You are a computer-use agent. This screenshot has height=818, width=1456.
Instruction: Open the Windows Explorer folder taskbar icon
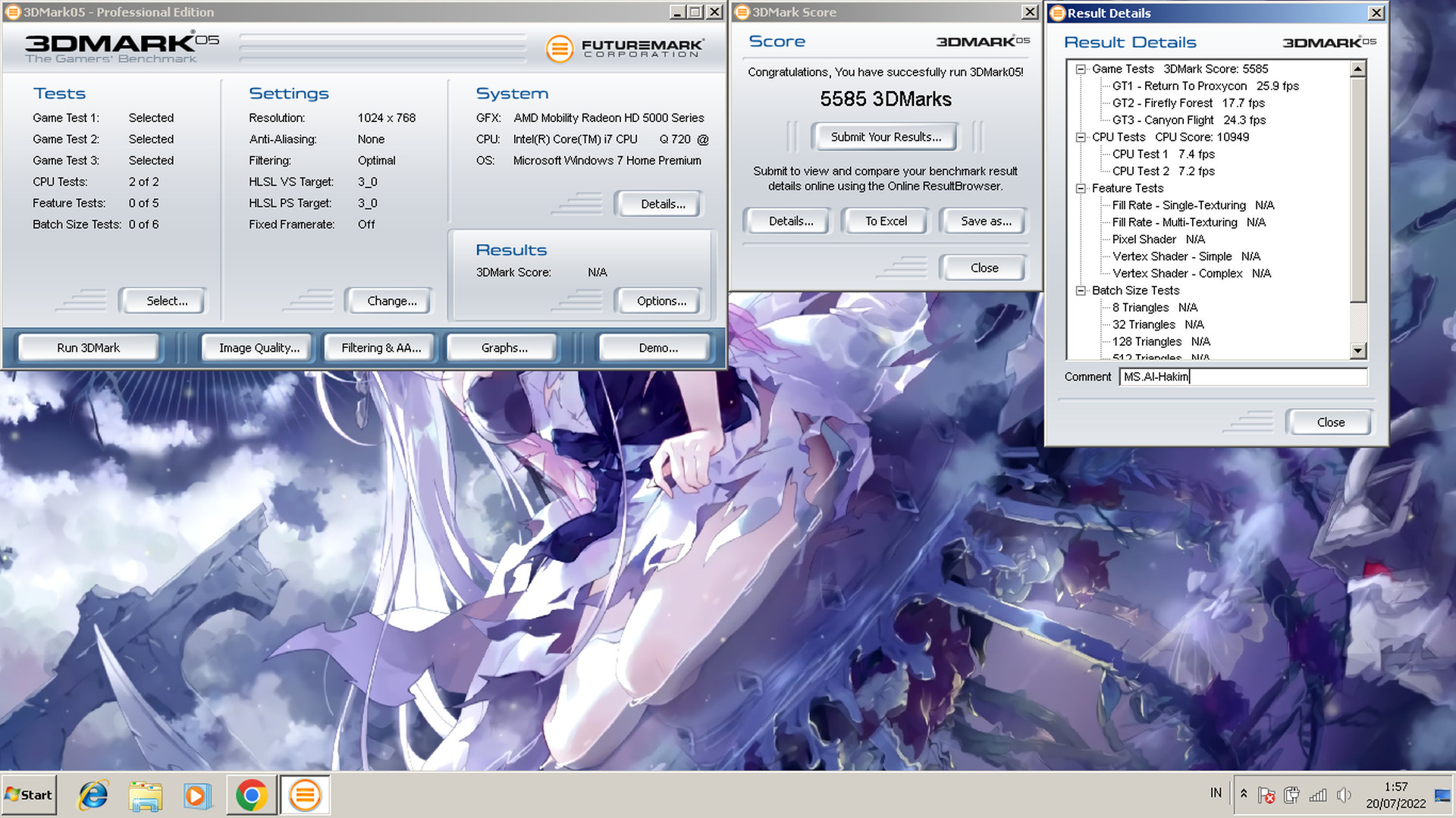pos(146,795)
